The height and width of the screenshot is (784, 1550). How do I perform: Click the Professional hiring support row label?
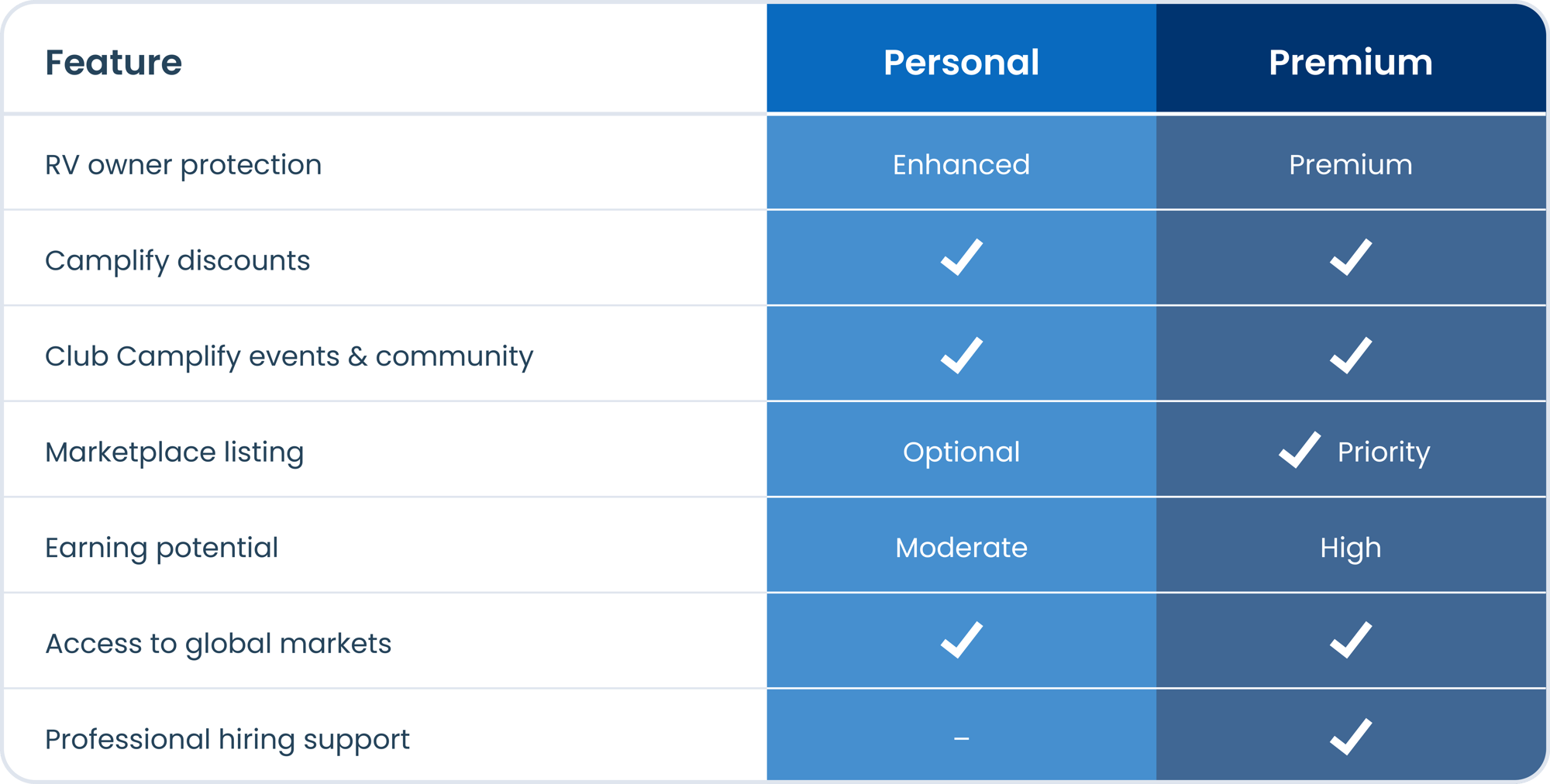pyautogui.click(x=227, y=740)
